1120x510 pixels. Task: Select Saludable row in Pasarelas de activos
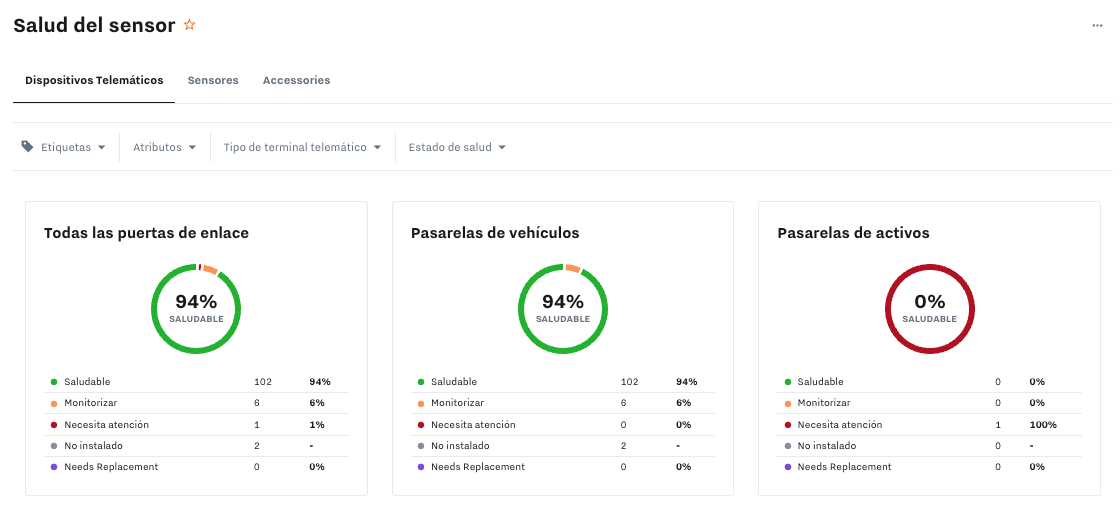point(929,382)
